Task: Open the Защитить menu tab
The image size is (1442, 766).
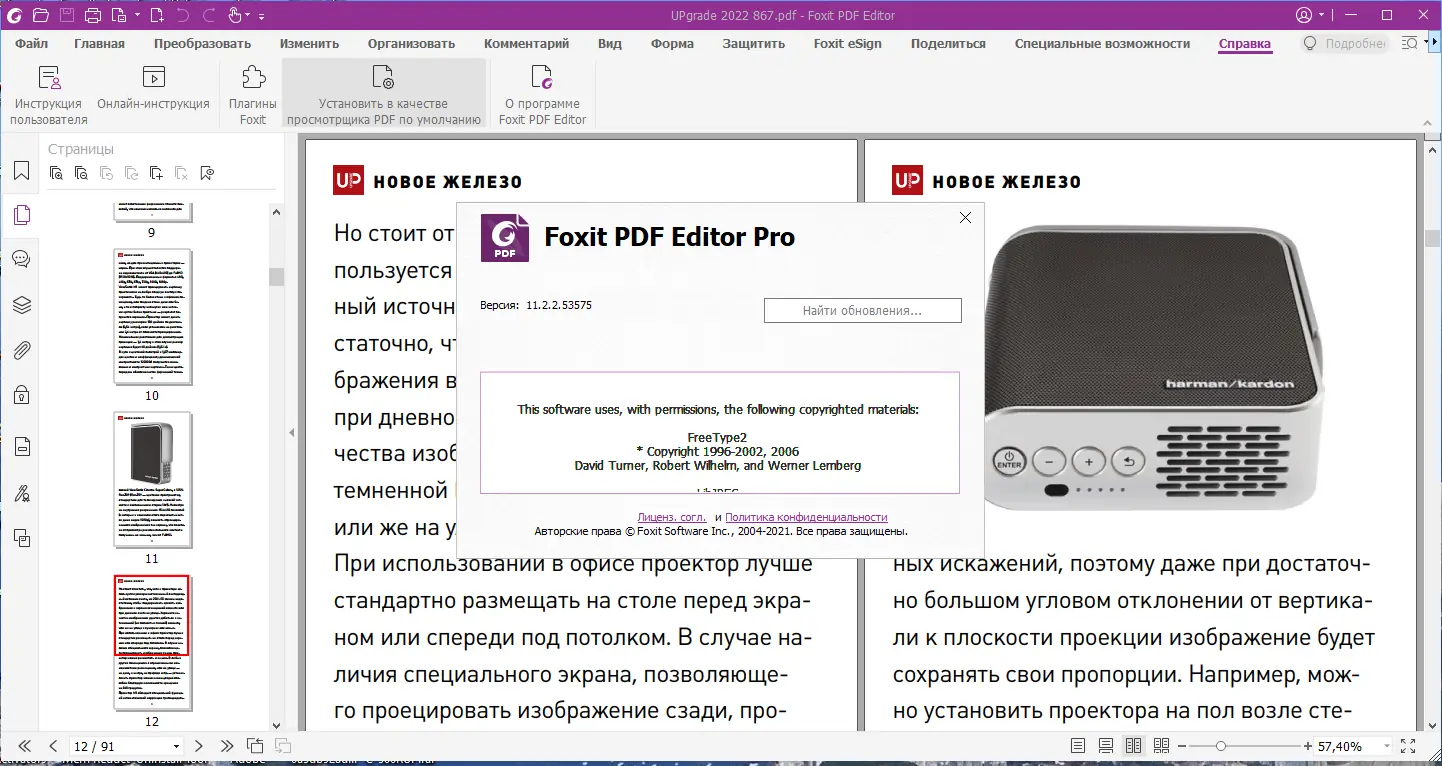Action: coord(754,43)
